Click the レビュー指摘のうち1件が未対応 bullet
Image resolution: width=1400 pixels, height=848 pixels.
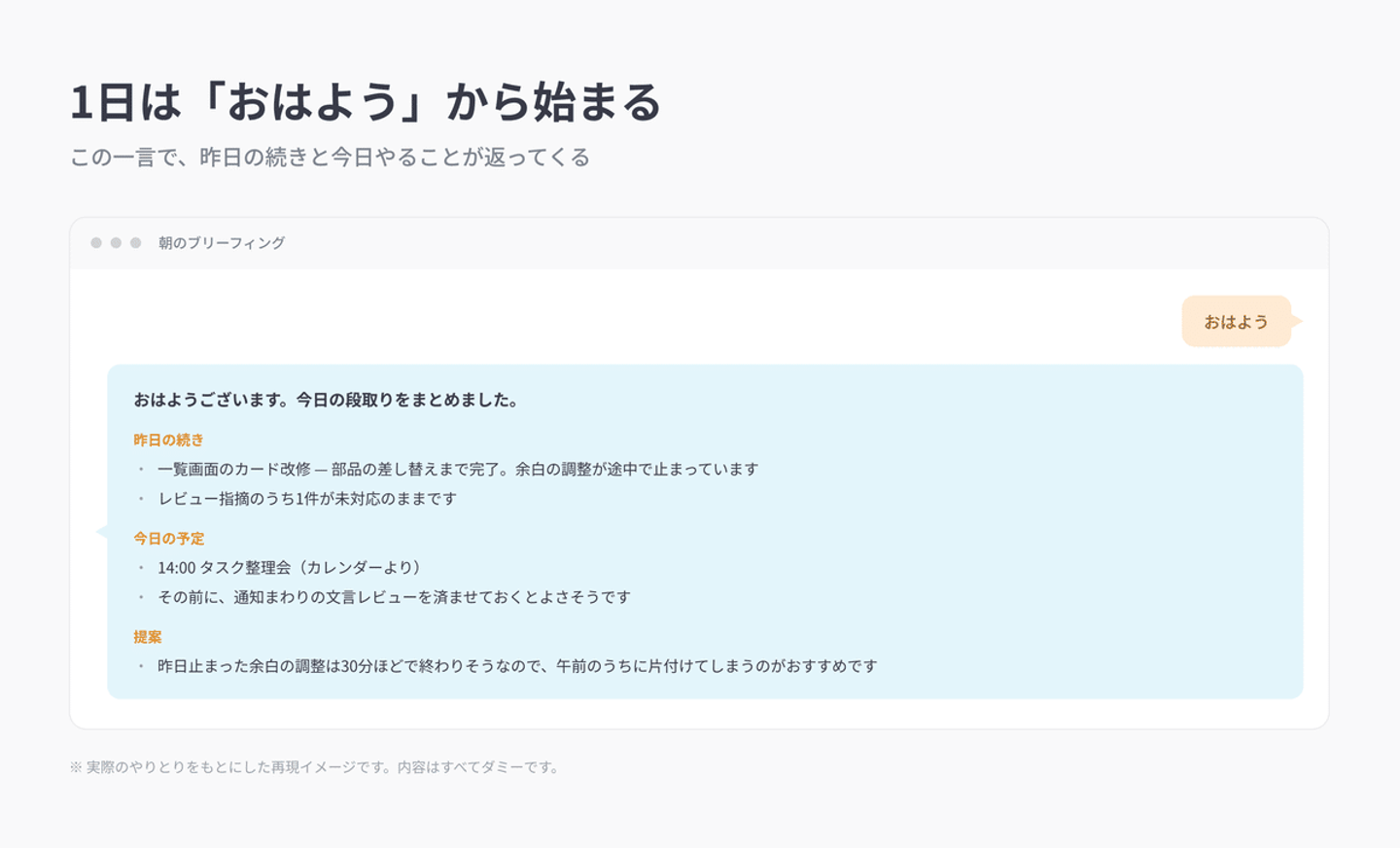(x=307, y=499)
